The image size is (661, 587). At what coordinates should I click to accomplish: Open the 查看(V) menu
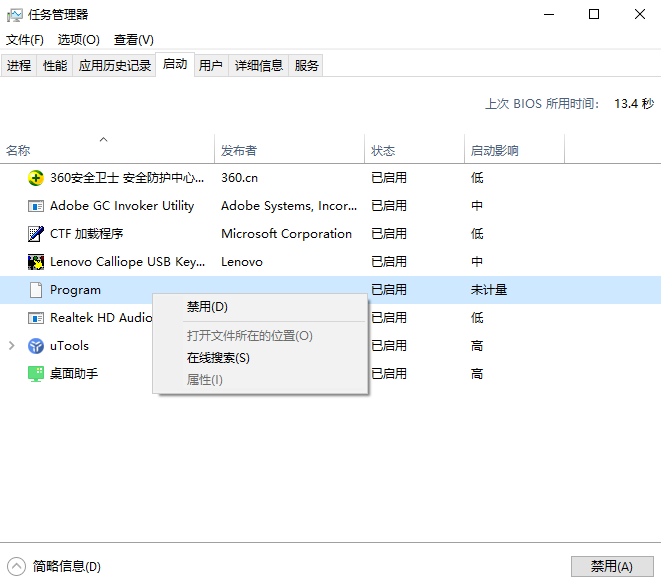[x=134, y=40]
